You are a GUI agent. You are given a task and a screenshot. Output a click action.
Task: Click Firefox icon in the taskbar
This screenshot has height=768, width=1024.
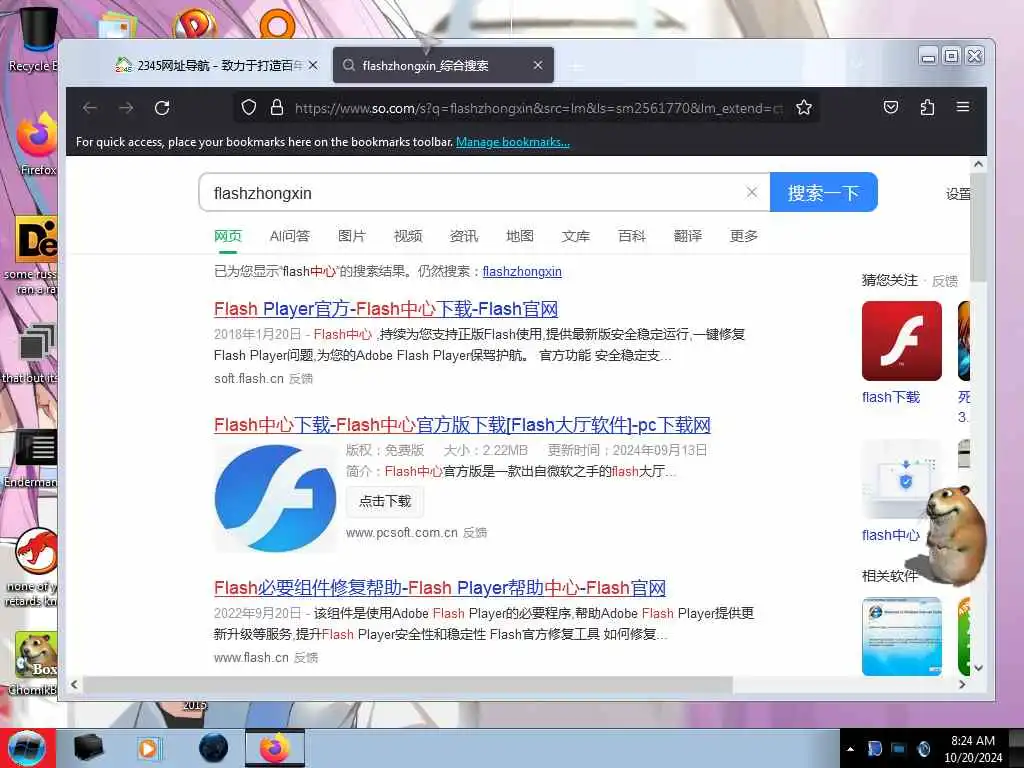tap(275, 748)
